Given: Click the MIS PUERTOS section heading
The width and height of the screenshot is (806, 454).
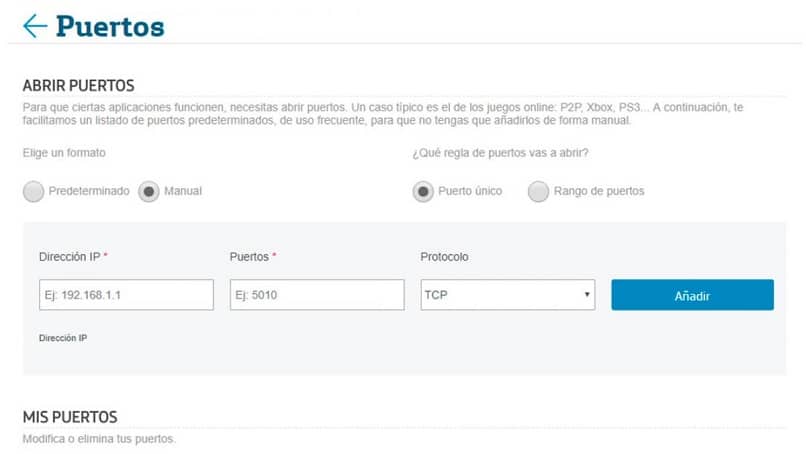Looking at the screenshot, I should tap(70, 417).
